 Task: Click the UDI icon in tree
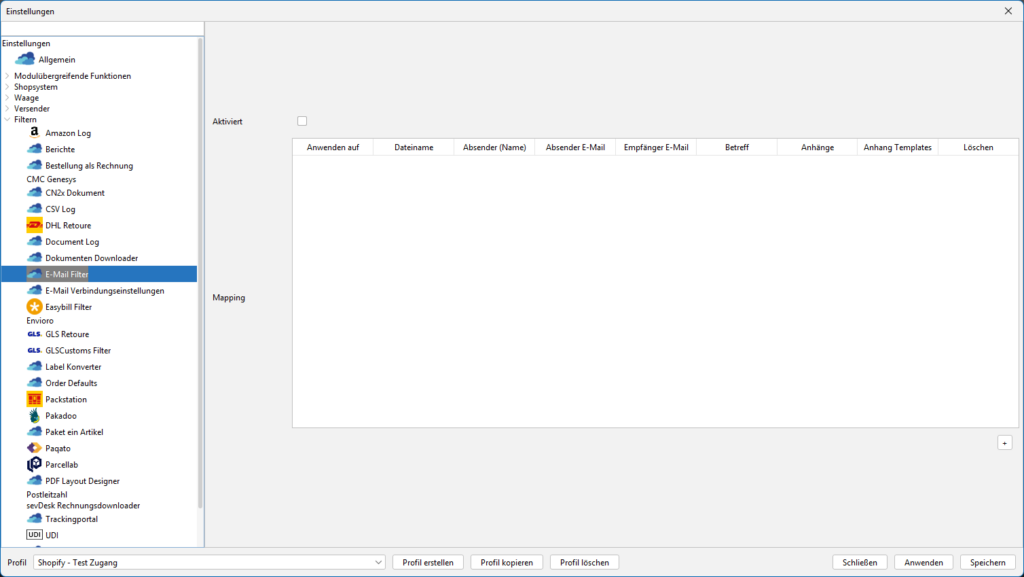35,535
